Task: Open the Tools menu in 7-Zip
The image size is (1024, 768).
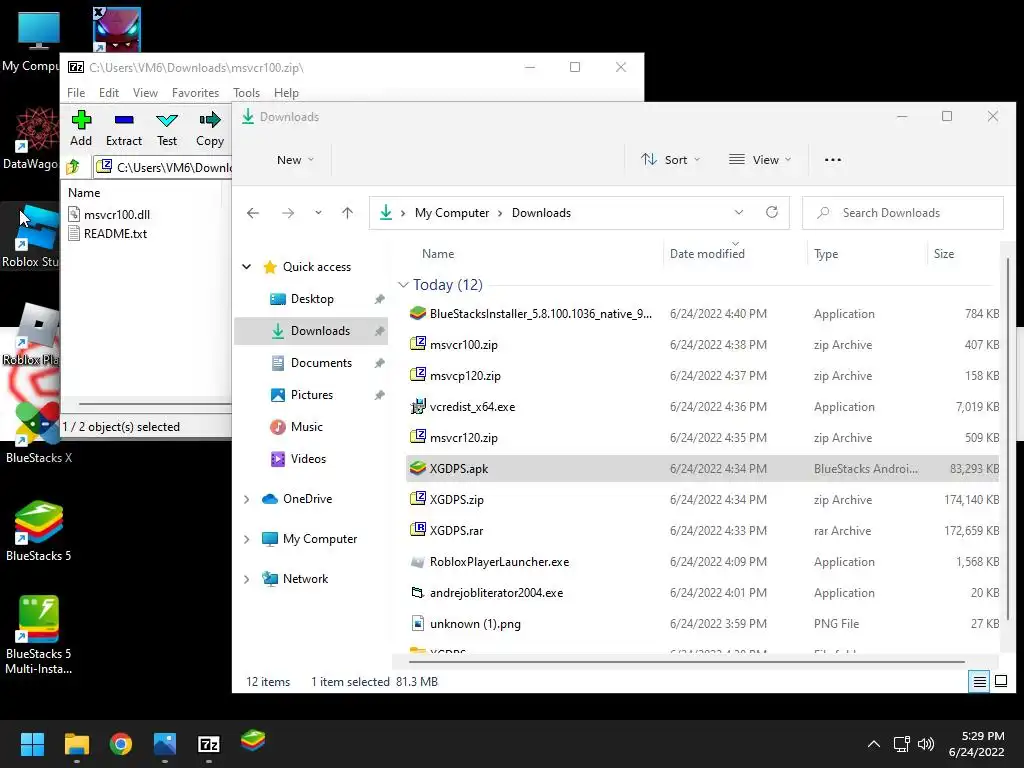Action: pos(246,93)
